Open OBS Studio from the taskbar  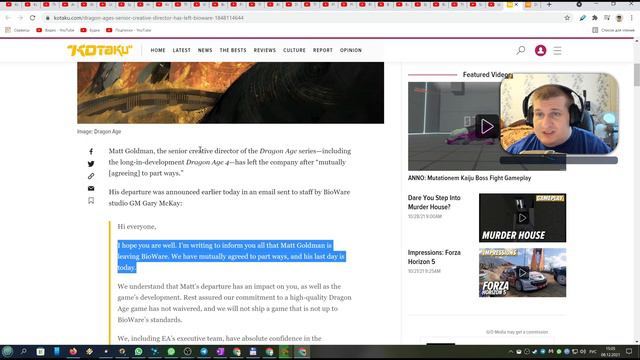[x=187, y=351]
